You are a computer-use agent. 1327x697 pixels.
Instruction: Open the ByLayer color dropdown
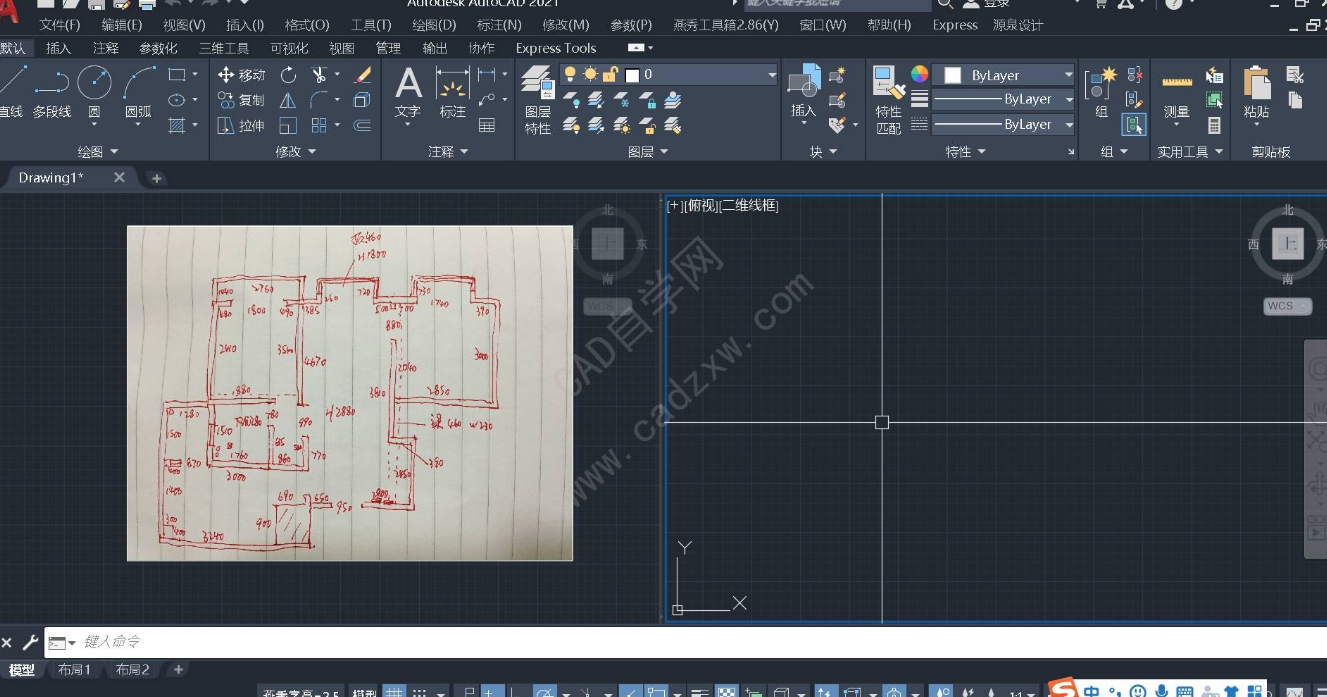click(x=1003, y=75)
